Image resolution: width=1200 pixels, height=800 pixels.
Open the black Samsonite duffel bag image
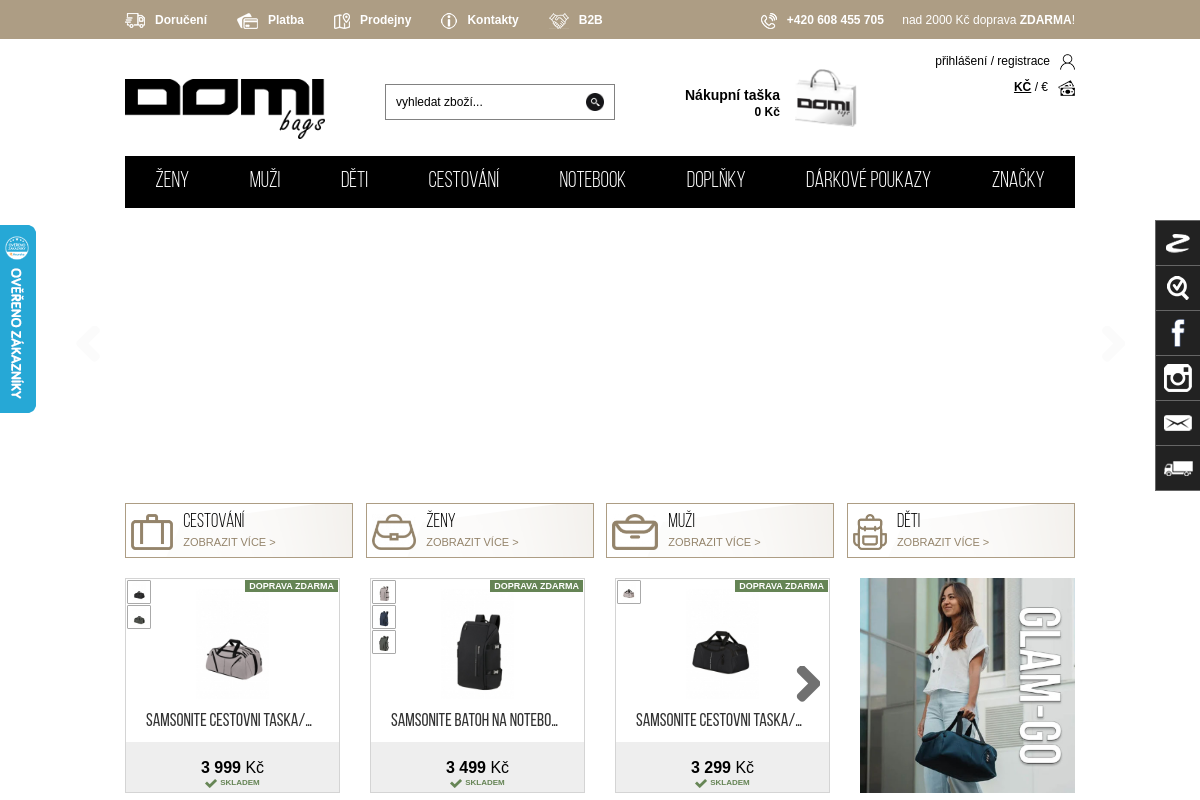pyautogui.click(x=721, y=652)
